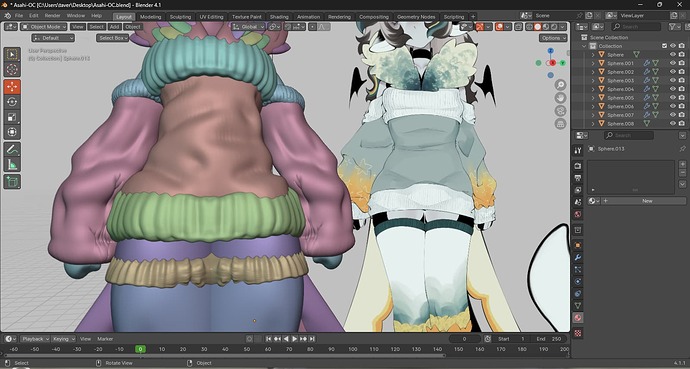Expand the Sphere.004 tree row
690x369 pixels.
tap(593, 89)
